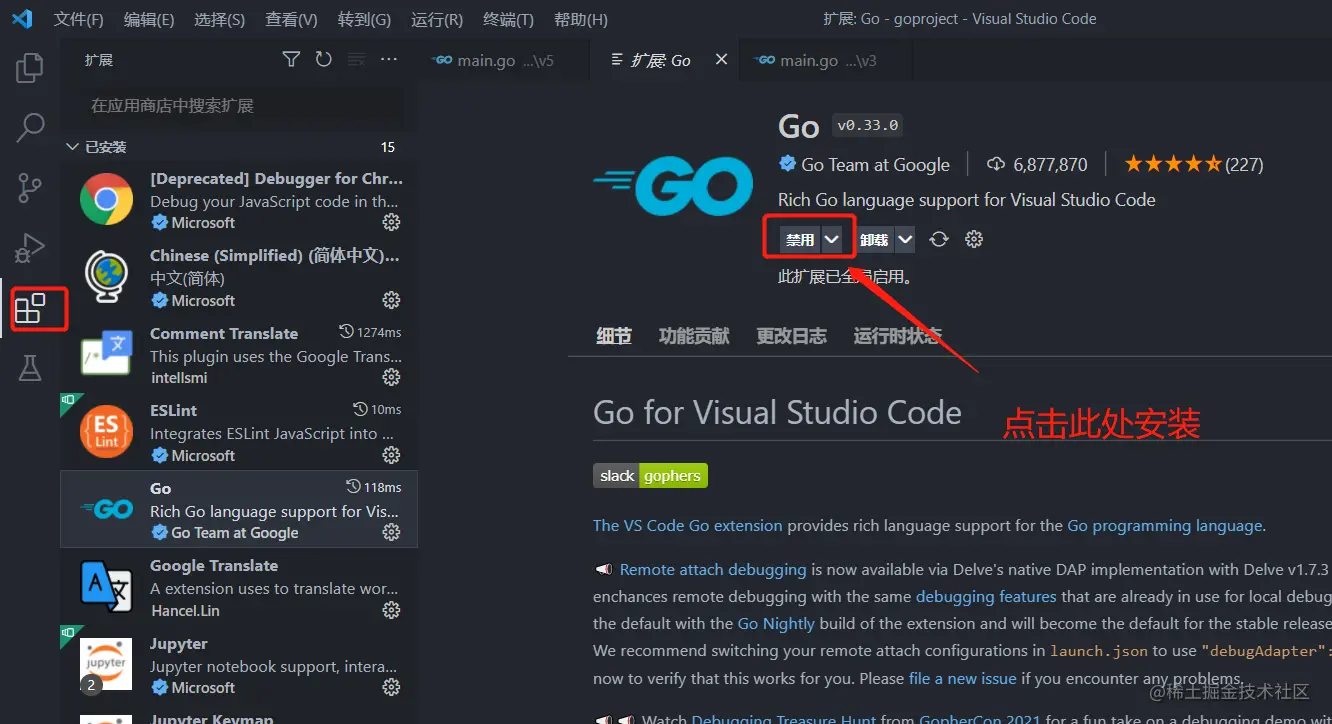Image resolution: width=1332 pixels, height=724 pixels.
Task: Open gear settings for Google Translate
Action: pos(392,610)
